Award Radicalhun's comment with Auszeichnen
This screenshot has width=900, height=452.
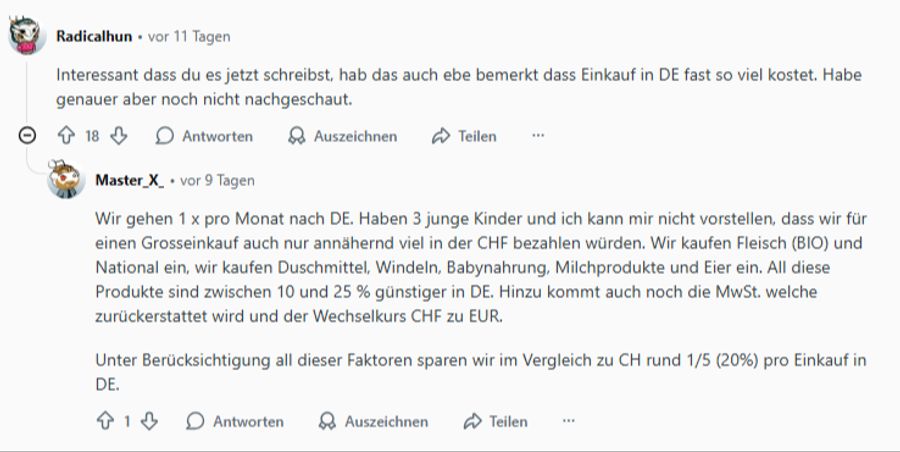coord(342,136)
